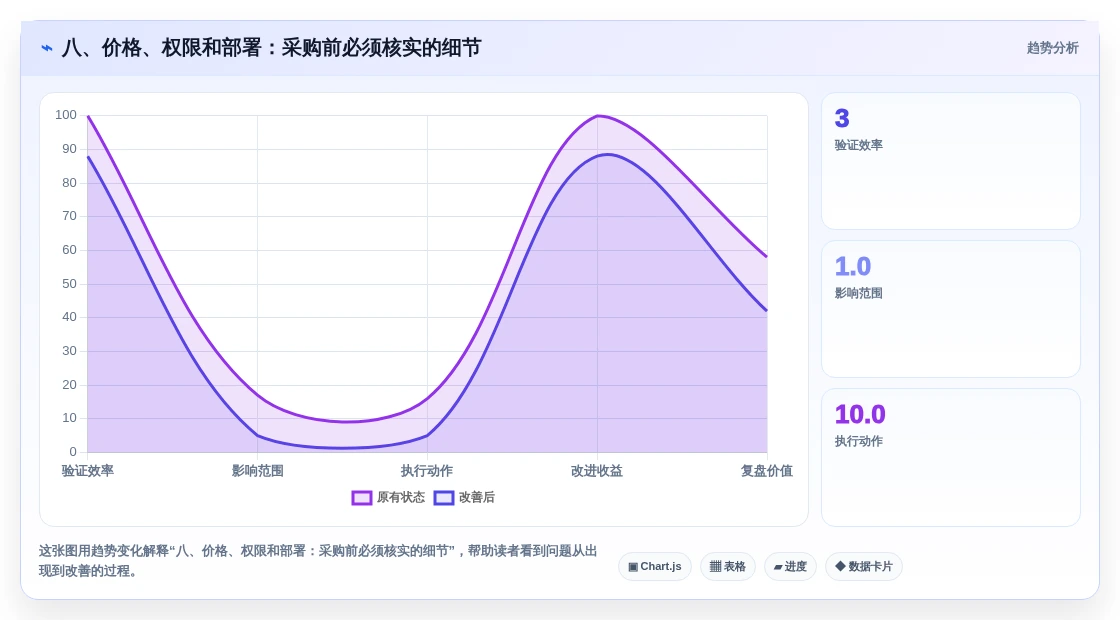Click the 原有状态 endpoint at 复盘价值
Screen dimensions: 1120x620
pyautogui.click(x=766, y=256)
